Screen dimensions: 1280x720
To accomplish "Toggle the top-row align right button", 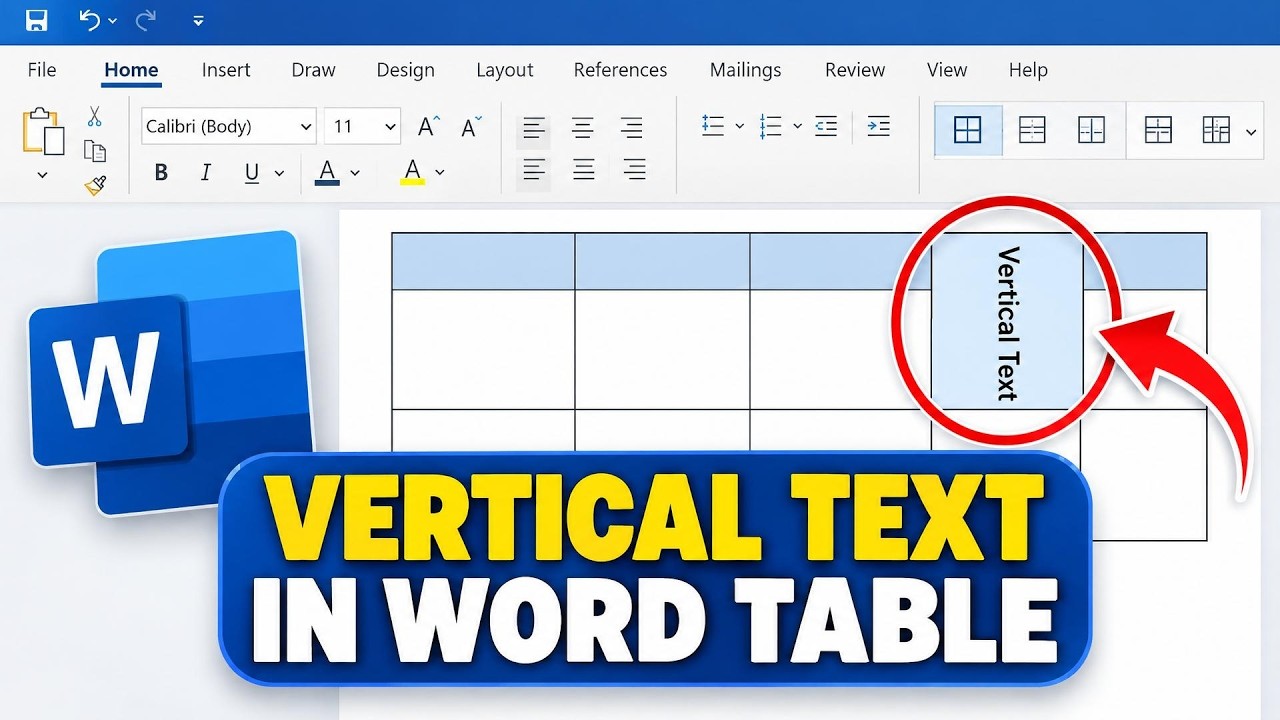I will 631,128.
